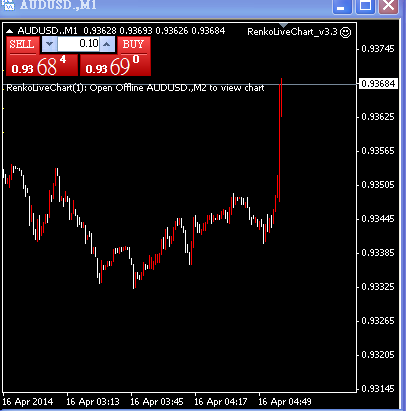406x411 pixels.
Task: Click the 0.93684 current price label
Action: (378, 83)
